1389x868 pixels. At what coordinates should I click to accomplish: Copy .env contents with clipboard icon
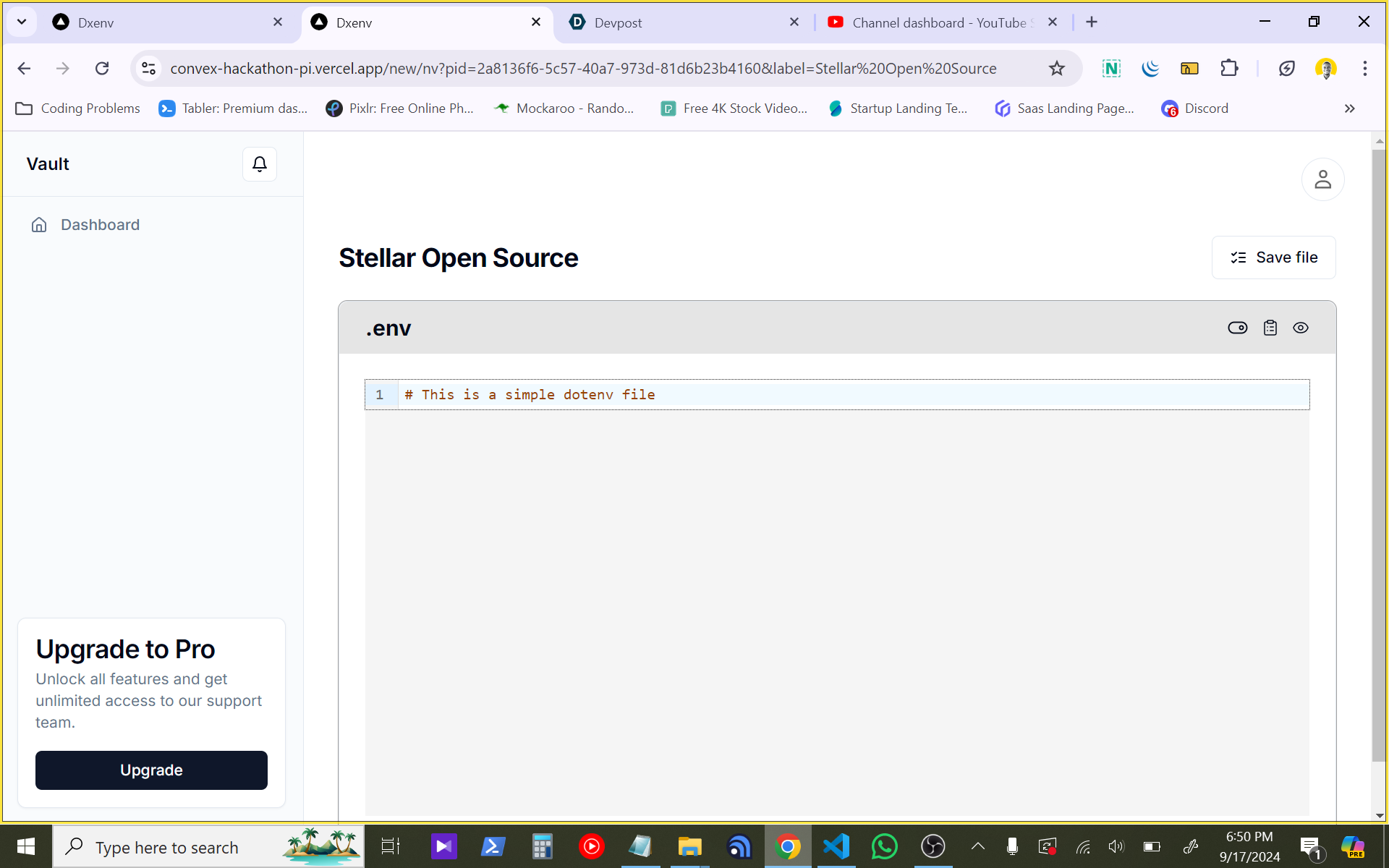click(1270, 328)
